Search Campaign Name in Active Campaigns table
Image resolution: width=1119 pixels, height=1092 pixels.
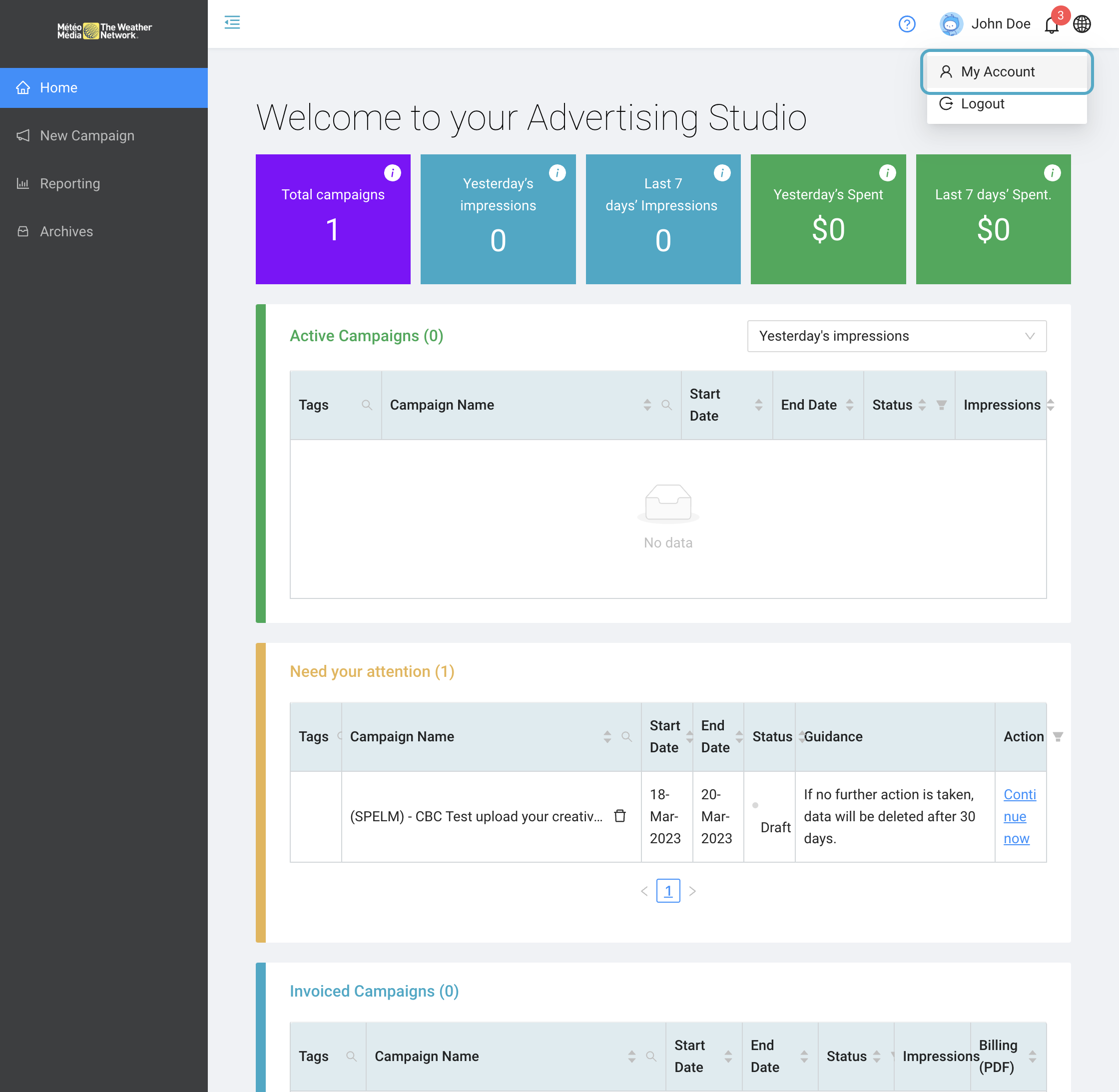click(x=666, y=405)
